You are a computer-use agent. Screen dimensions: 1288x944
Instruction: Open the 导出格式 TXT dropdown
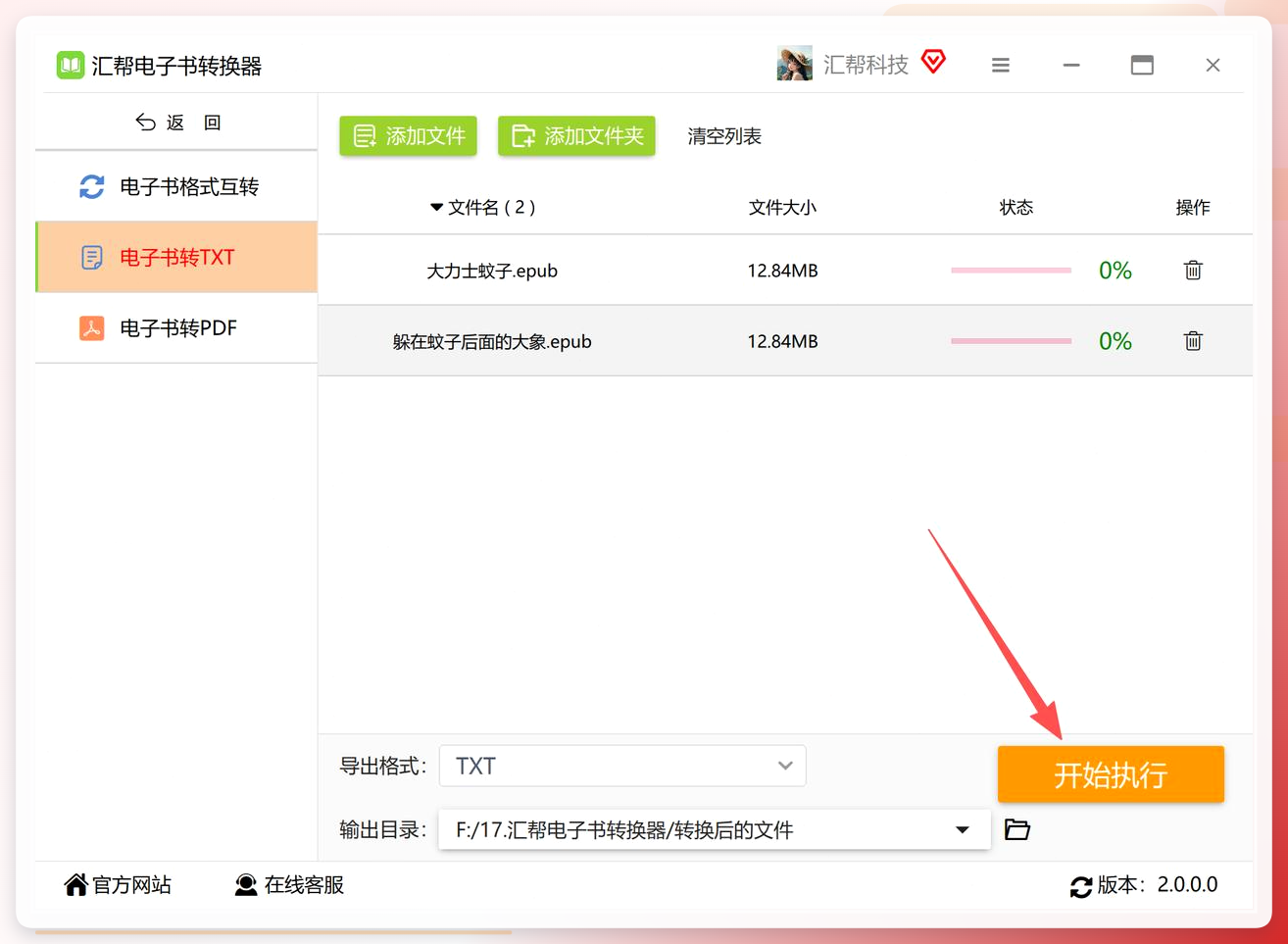tap(622, 766)
